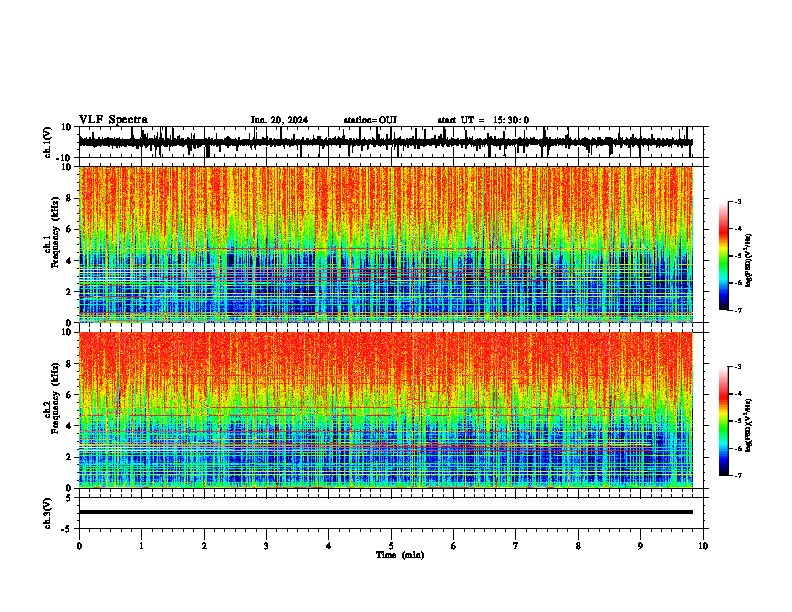Click the "0" tick on the time axis

[x=79, y=546]
